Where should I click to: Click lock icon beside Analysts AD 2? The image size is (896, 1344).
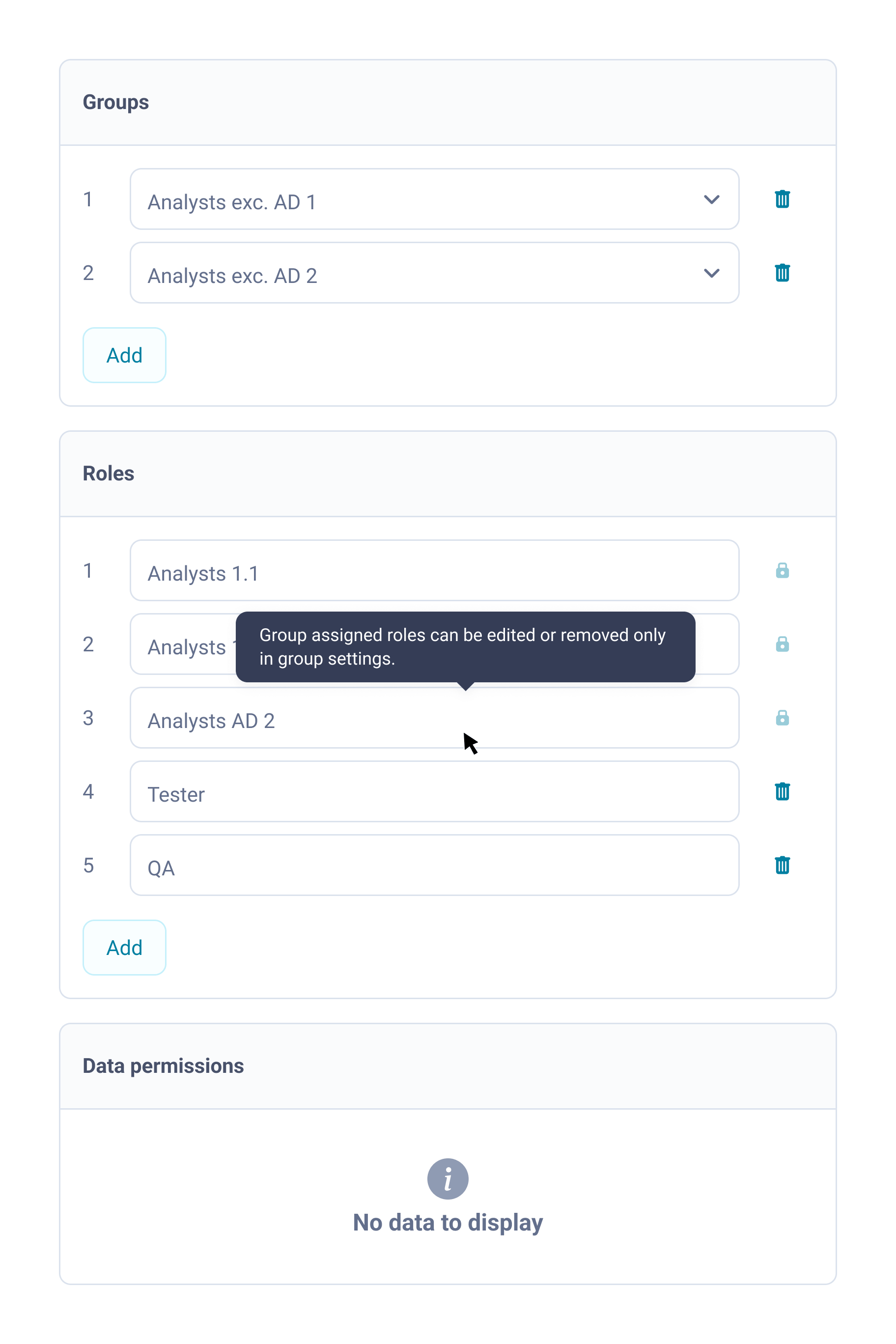[782, 718]
